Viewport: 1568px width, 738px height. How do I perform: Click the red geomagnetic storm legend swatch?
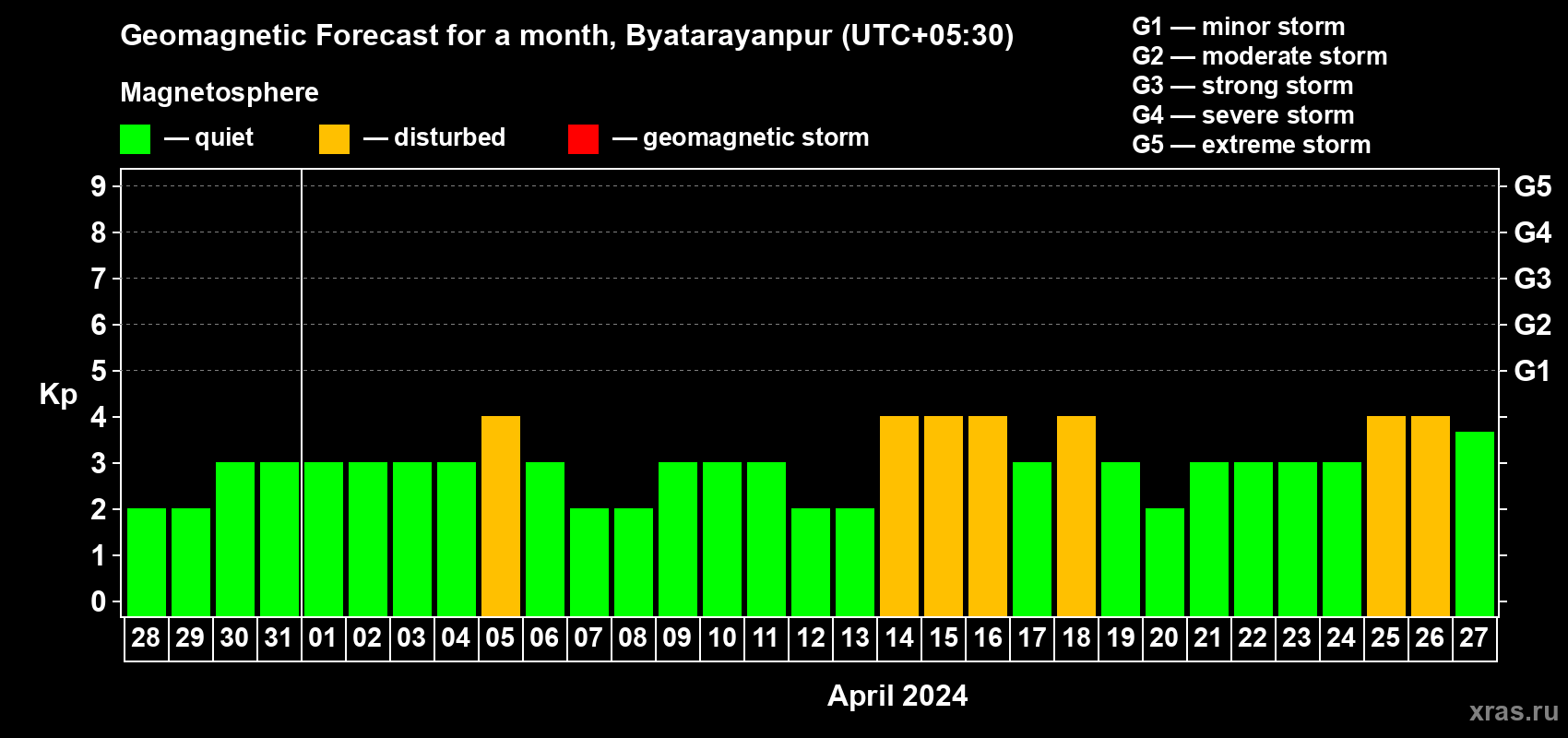(x=583, y=139)
